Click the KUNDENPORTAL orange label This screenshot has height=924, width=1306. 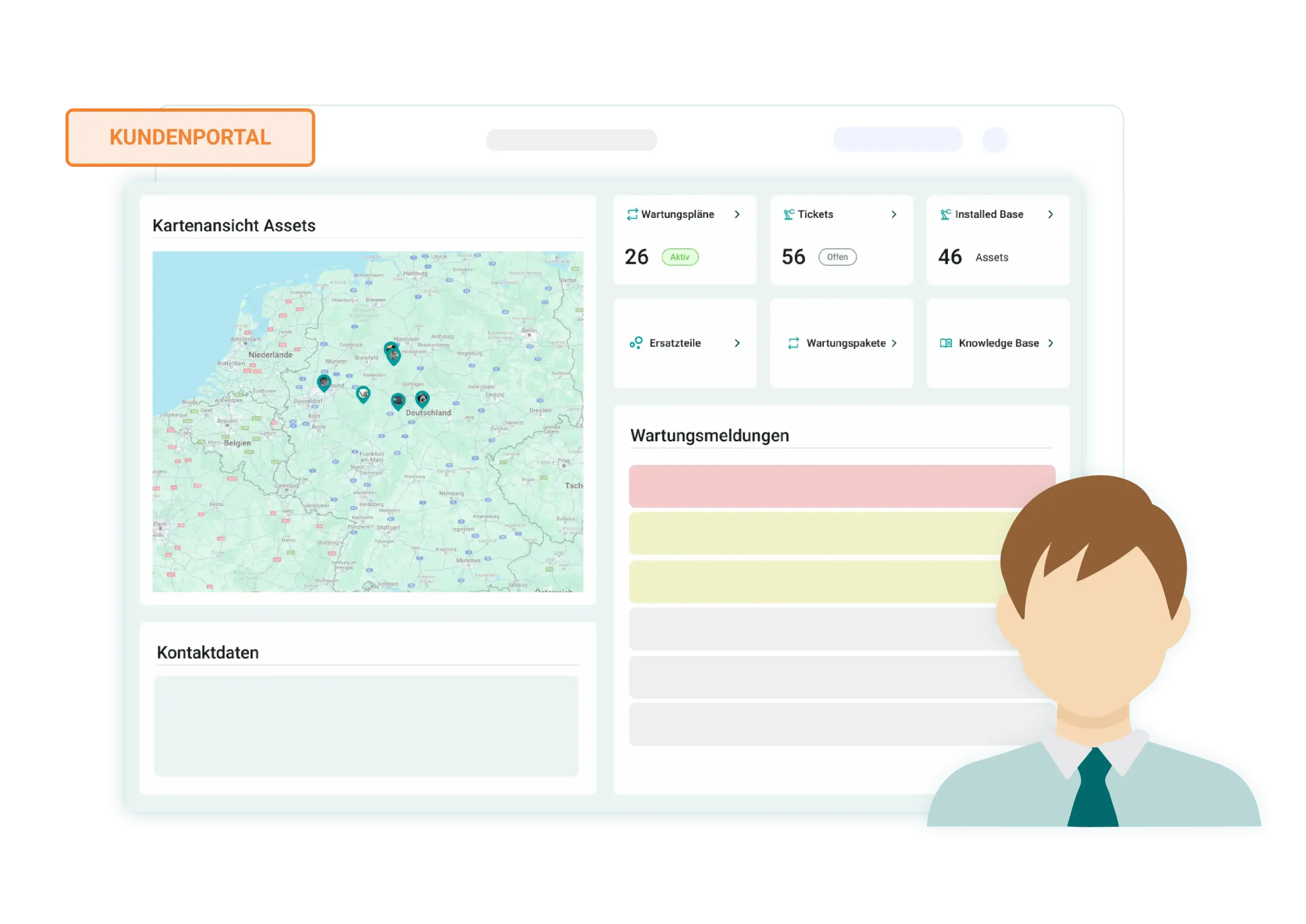pos(190,138)
